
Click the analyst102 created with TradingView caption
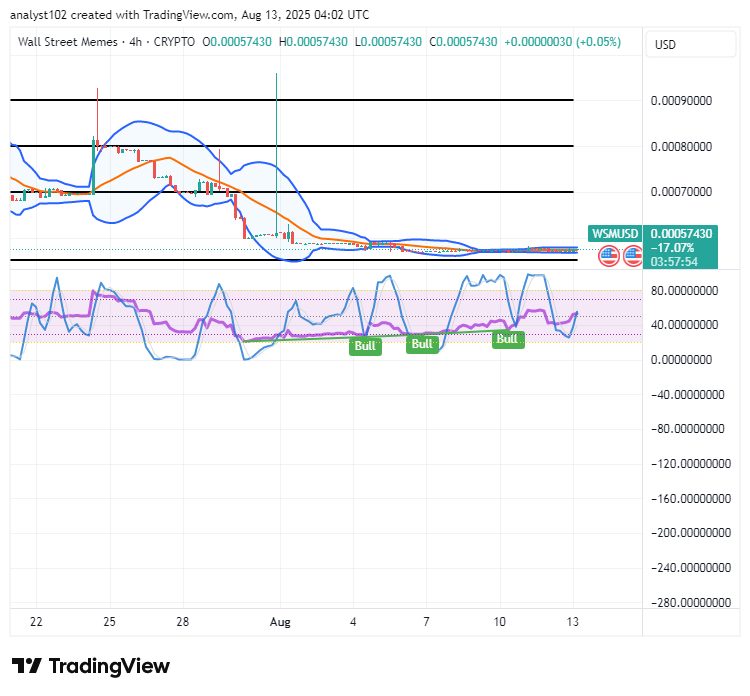[x=189, y=15]
